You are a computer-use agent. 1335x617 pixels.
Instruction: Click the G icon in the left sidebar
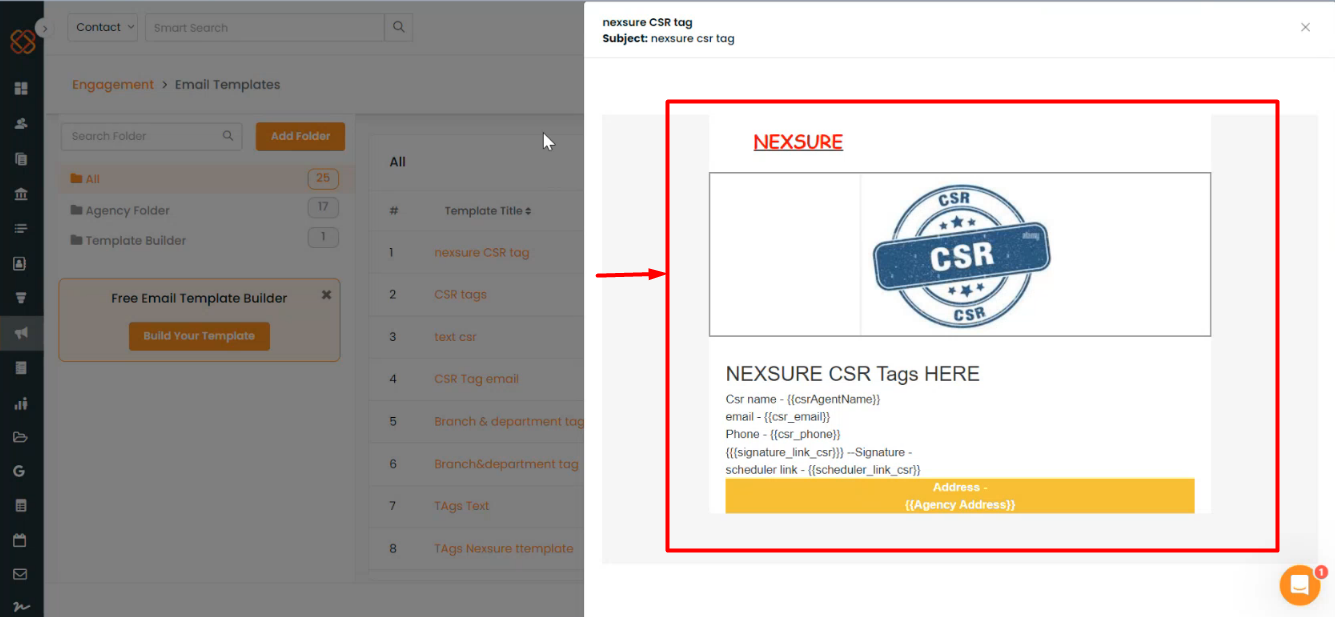tap(21, 470)
